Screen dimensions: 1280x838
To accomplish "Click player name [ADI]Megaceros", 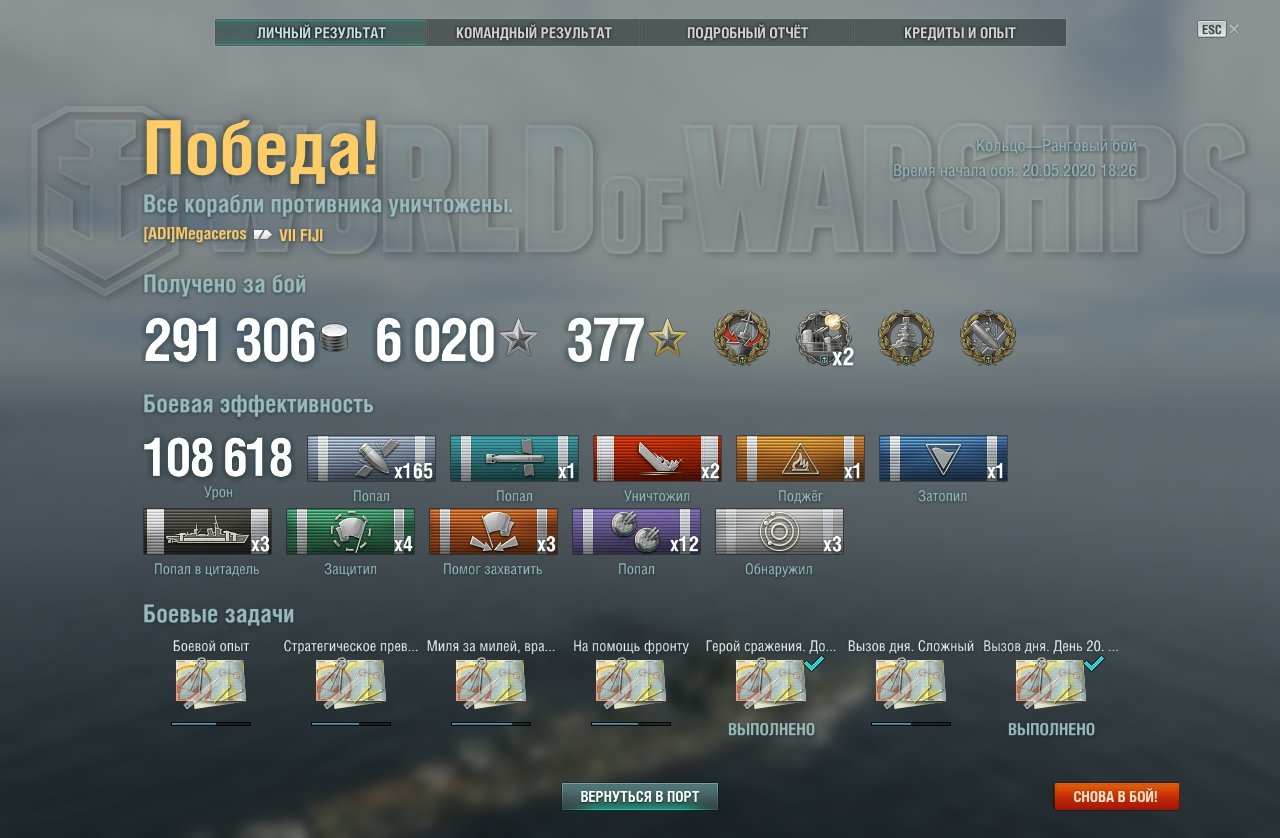I will point(195,235).
